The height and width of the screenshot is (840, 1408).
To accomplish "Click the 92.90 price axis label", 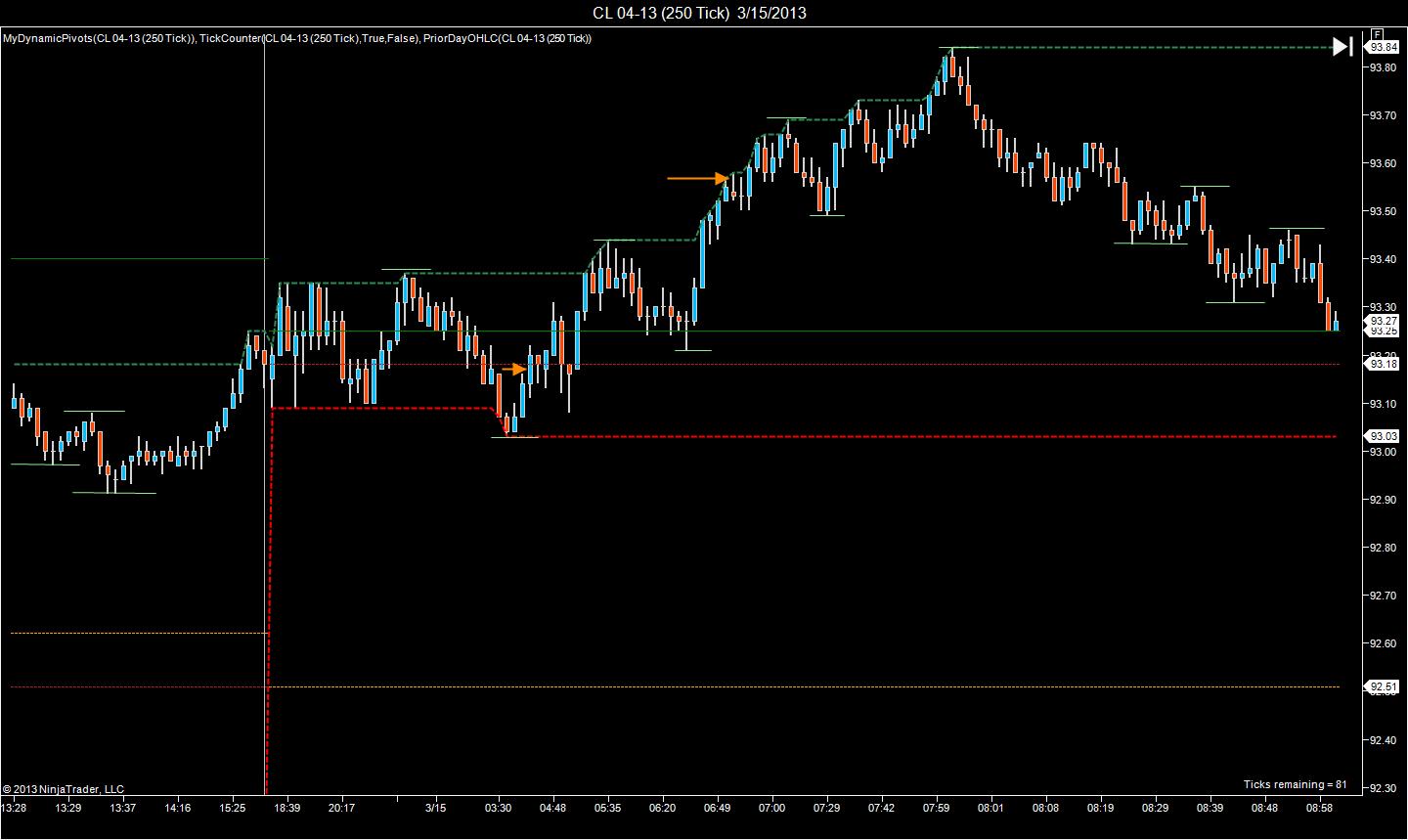I will (1384, 500).
